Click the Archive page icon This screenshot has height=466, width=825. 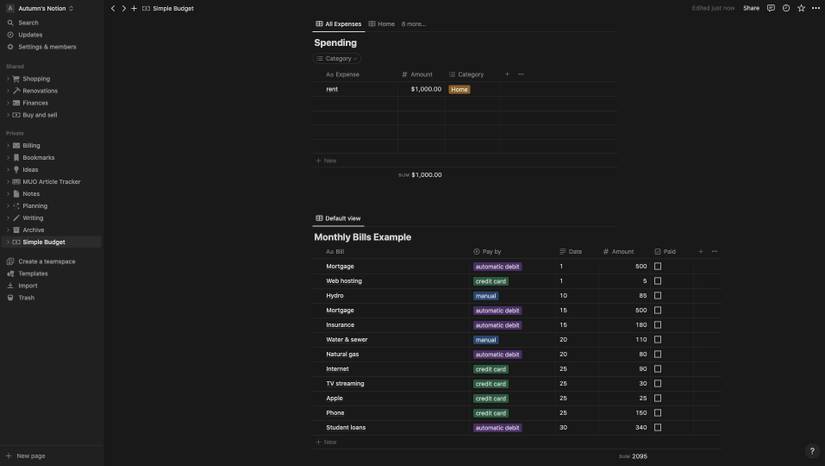pyautogui.click(x=16, y=230)
